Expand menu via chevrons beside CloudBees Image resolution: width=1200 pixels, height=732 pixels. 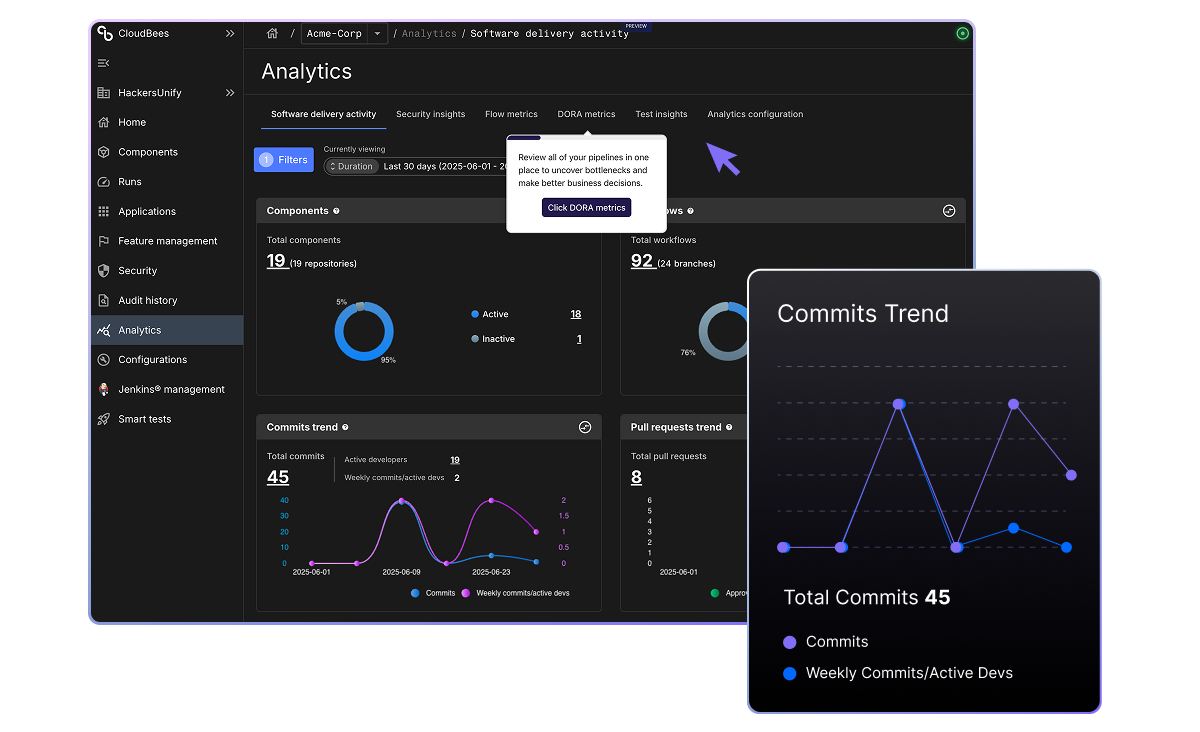click(x=230, y=33)
